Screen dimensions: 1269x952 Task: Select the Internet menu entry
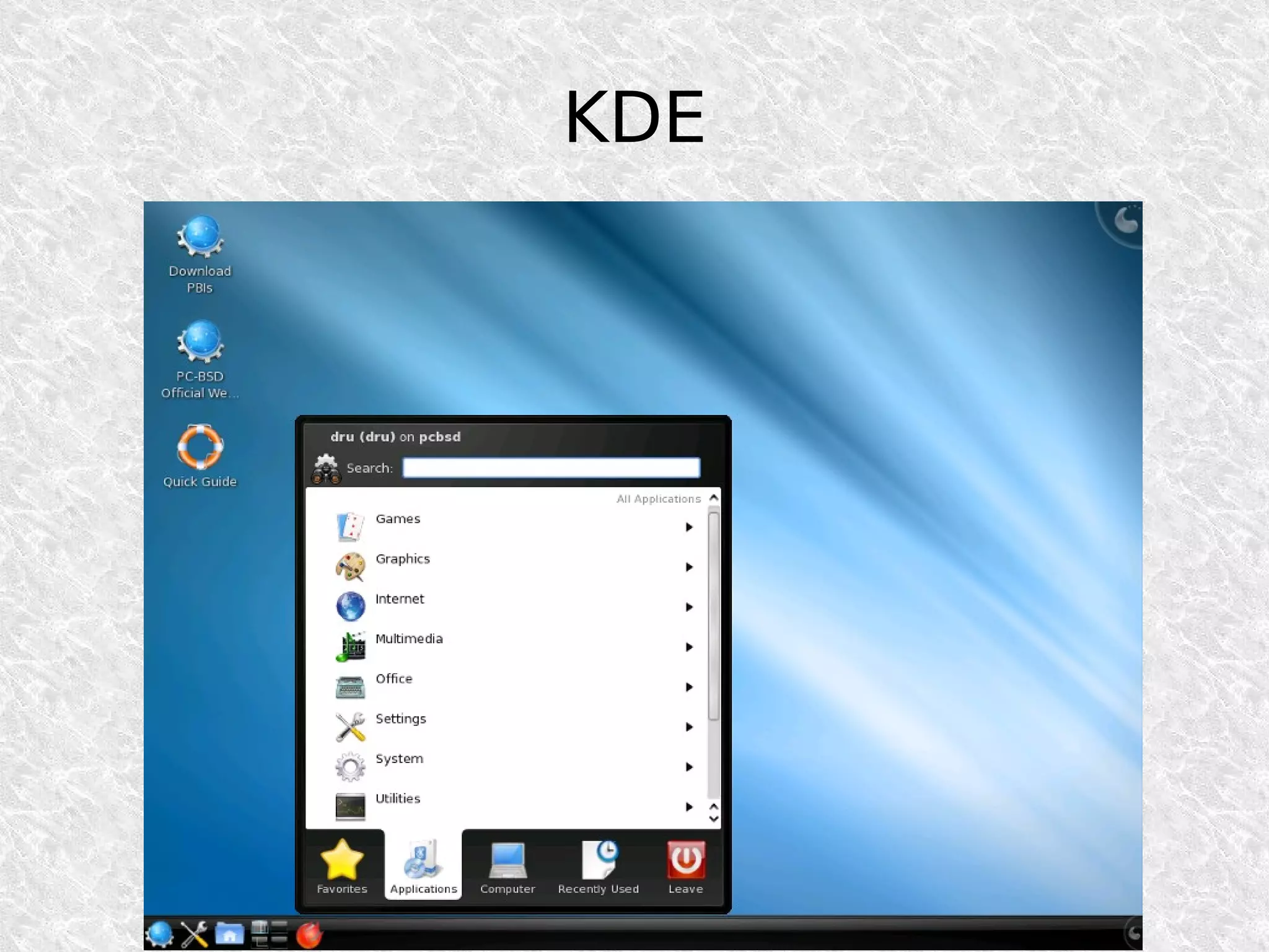pyautogui.click(x=506, y=606)
